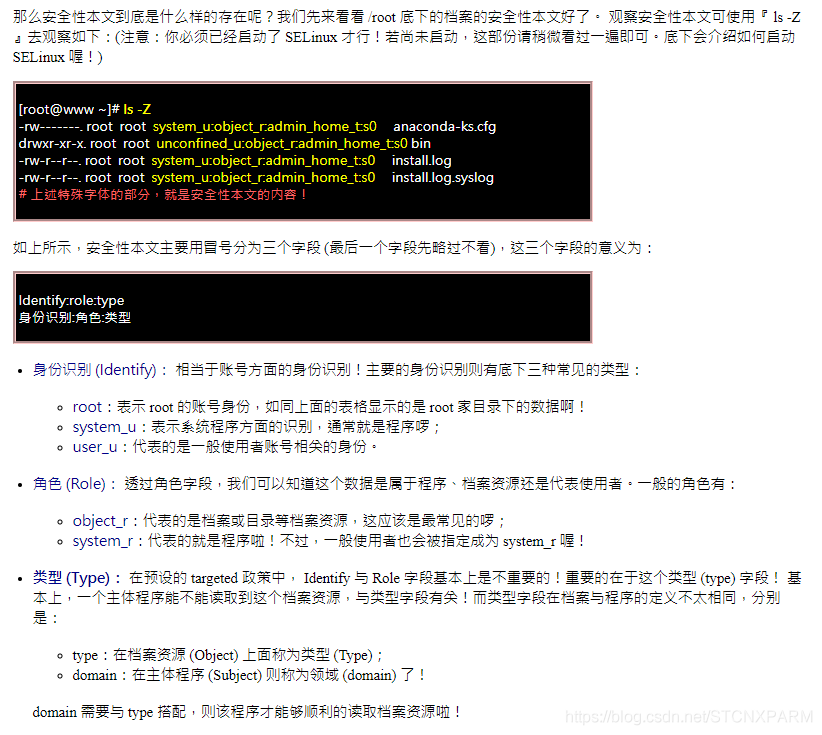Click the red comment '# 上述特殊字体的部分' line
The width and height of the screenshot is (822, 735).
point(163,194)
